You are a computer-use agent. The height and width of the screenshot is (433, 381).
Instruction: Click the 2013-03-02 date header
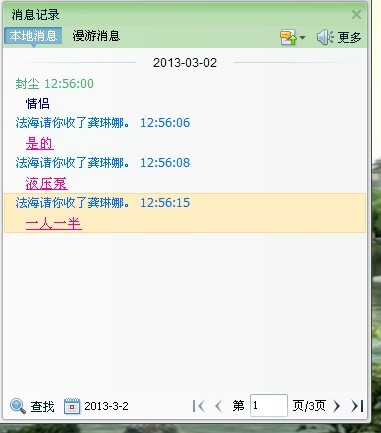click(185, 63)
